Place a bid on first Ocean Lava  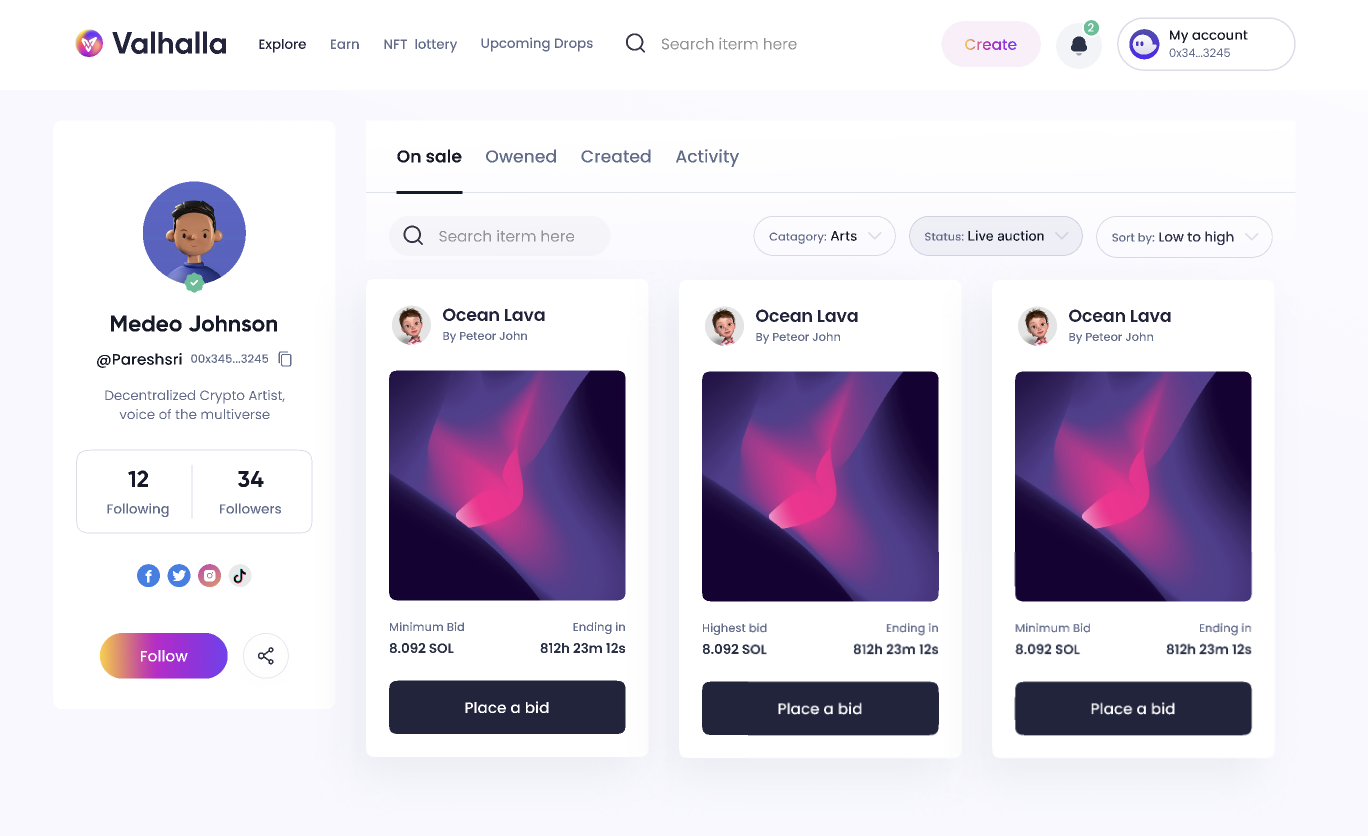coord(507,708)
